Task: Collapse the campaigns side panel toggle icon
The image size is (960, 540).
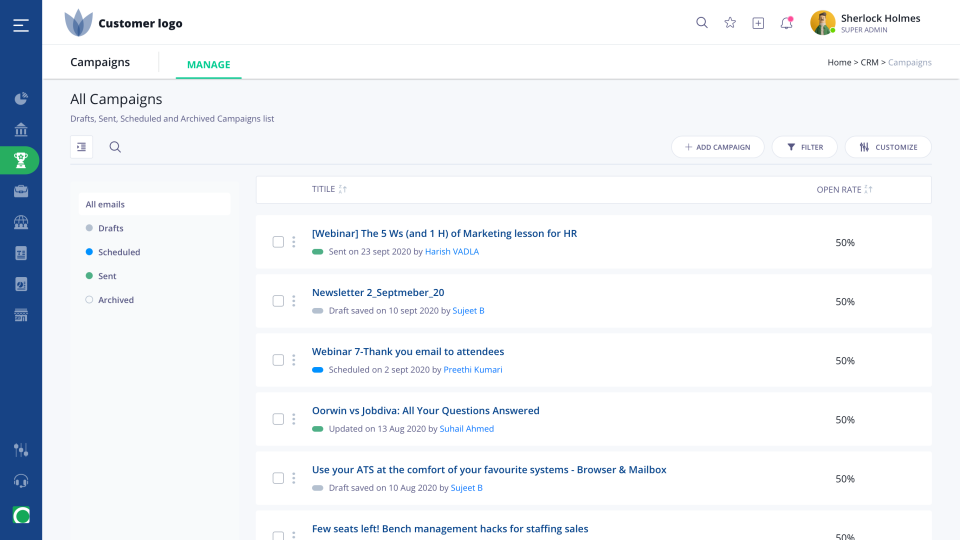Action: (x=82, y=147)
